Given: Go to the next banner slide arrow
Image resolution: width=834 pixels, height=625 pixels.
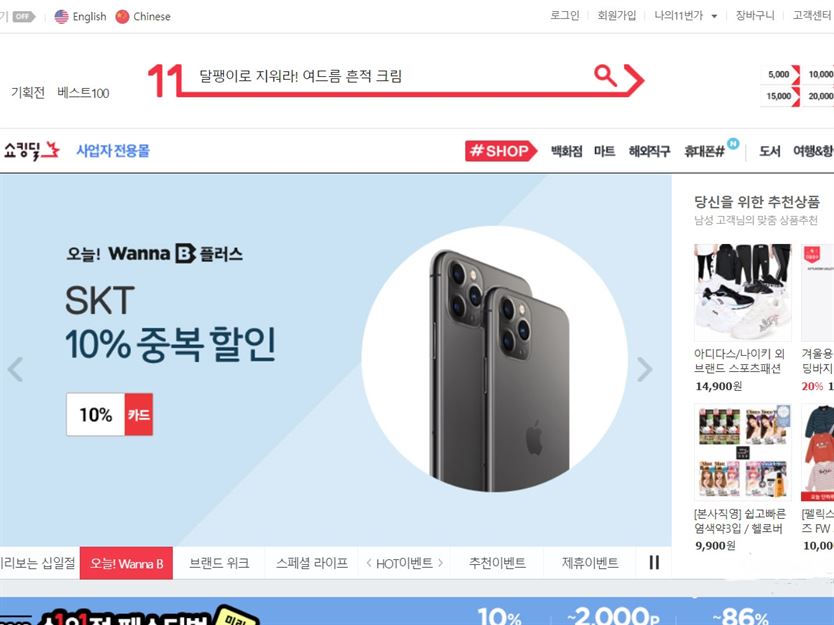Looking at the screenshot, I should point(644,369).
